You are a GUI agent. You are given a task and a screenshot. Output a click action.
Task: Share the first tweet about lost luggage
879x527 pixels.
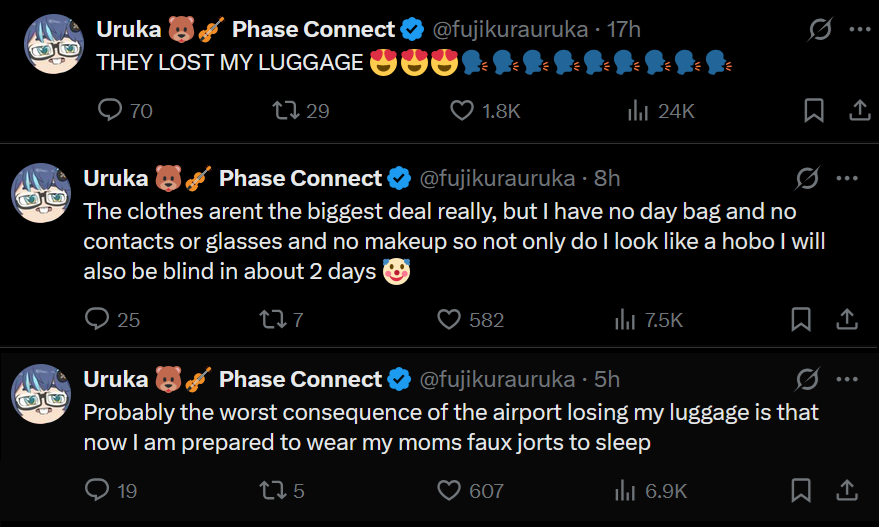coord(859,111)
